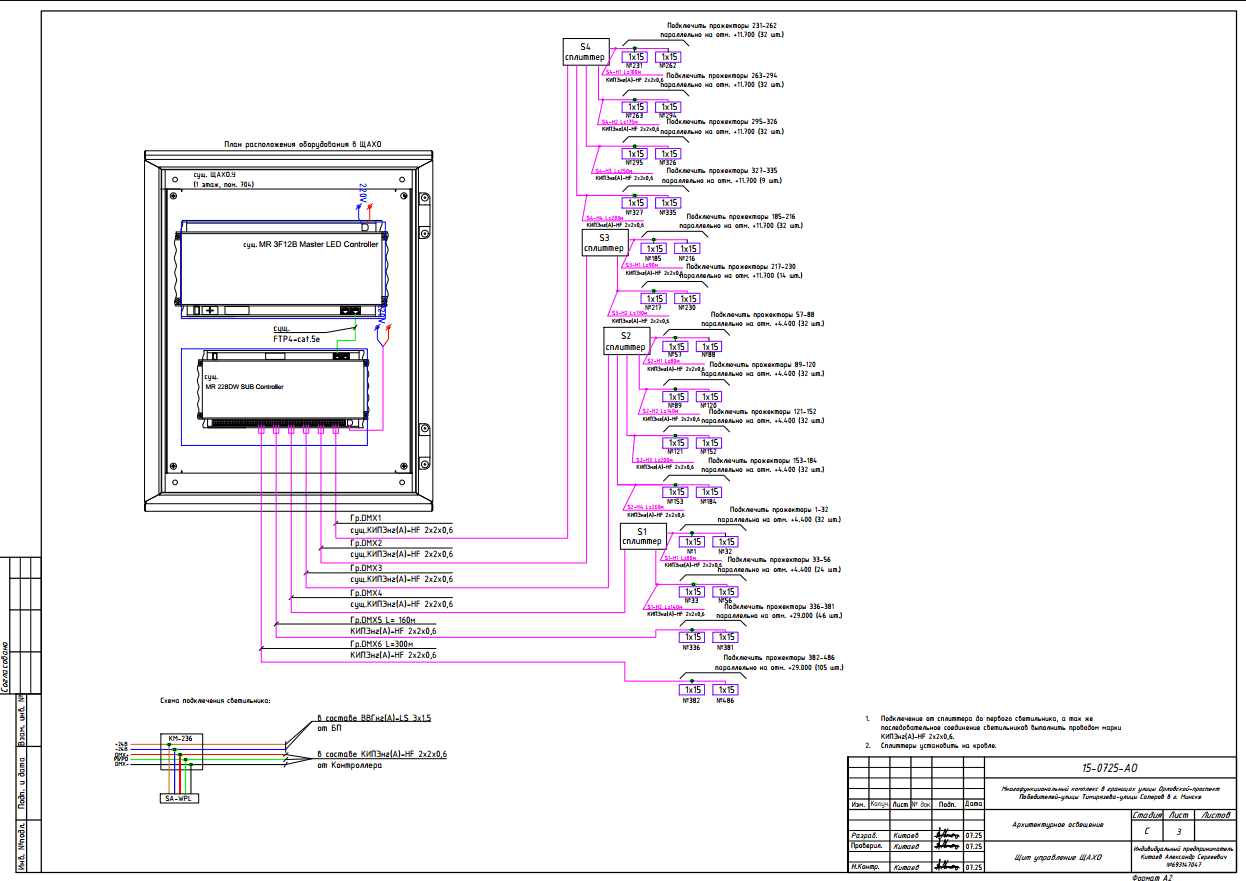
Task: Click the text 'Подключить прожекторы 57-88'
Action: click(763, 314)
